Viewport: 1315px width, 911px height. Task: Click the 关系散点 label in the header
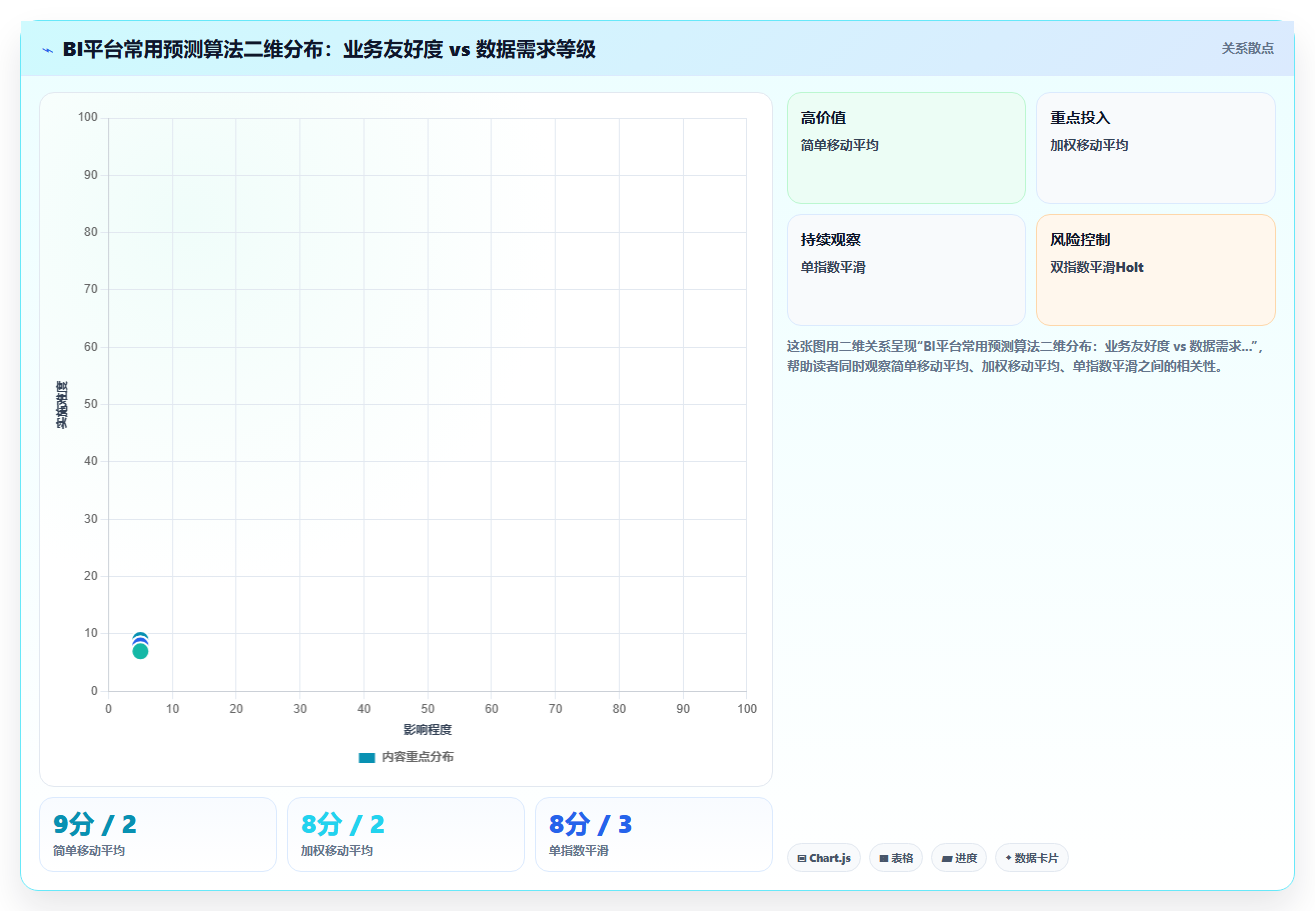tap(1247, 48)
